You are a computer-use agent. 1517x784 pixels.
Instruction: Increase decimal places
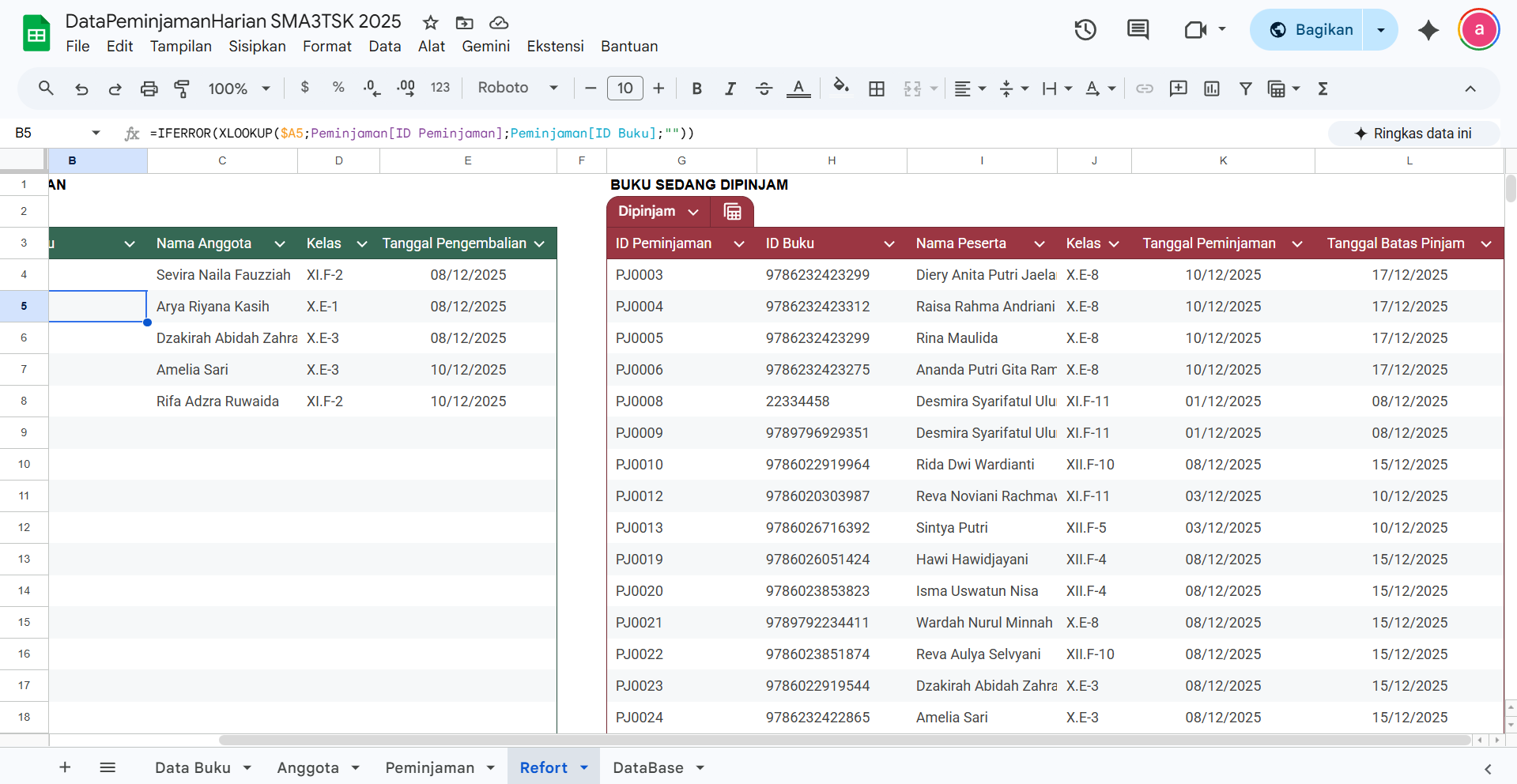(x=406, y=88)
